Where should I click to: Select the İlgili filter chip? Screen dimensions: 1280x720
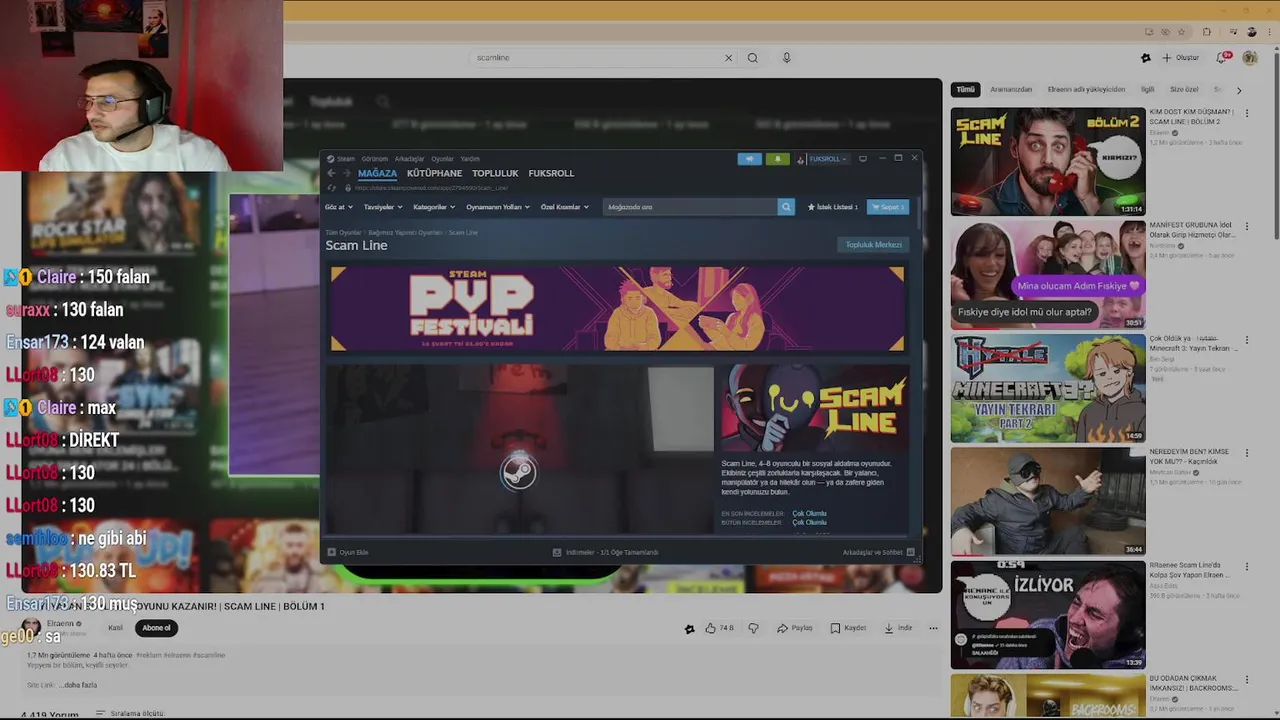click(1148, 89)
